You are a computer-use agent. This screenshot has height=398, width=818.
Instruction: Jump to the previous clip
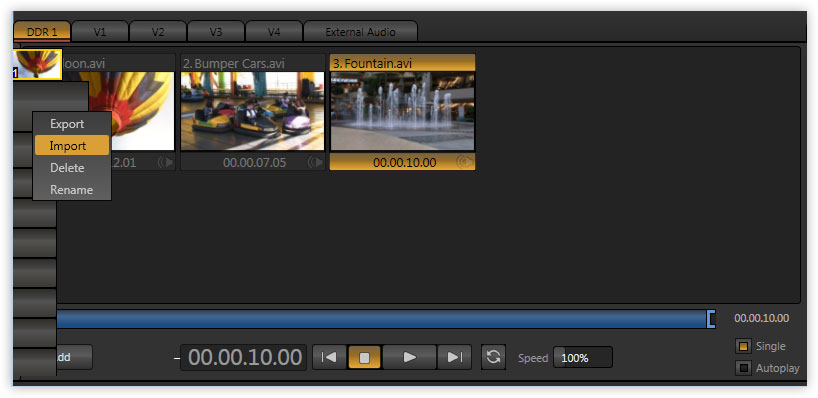pos(329,357)
